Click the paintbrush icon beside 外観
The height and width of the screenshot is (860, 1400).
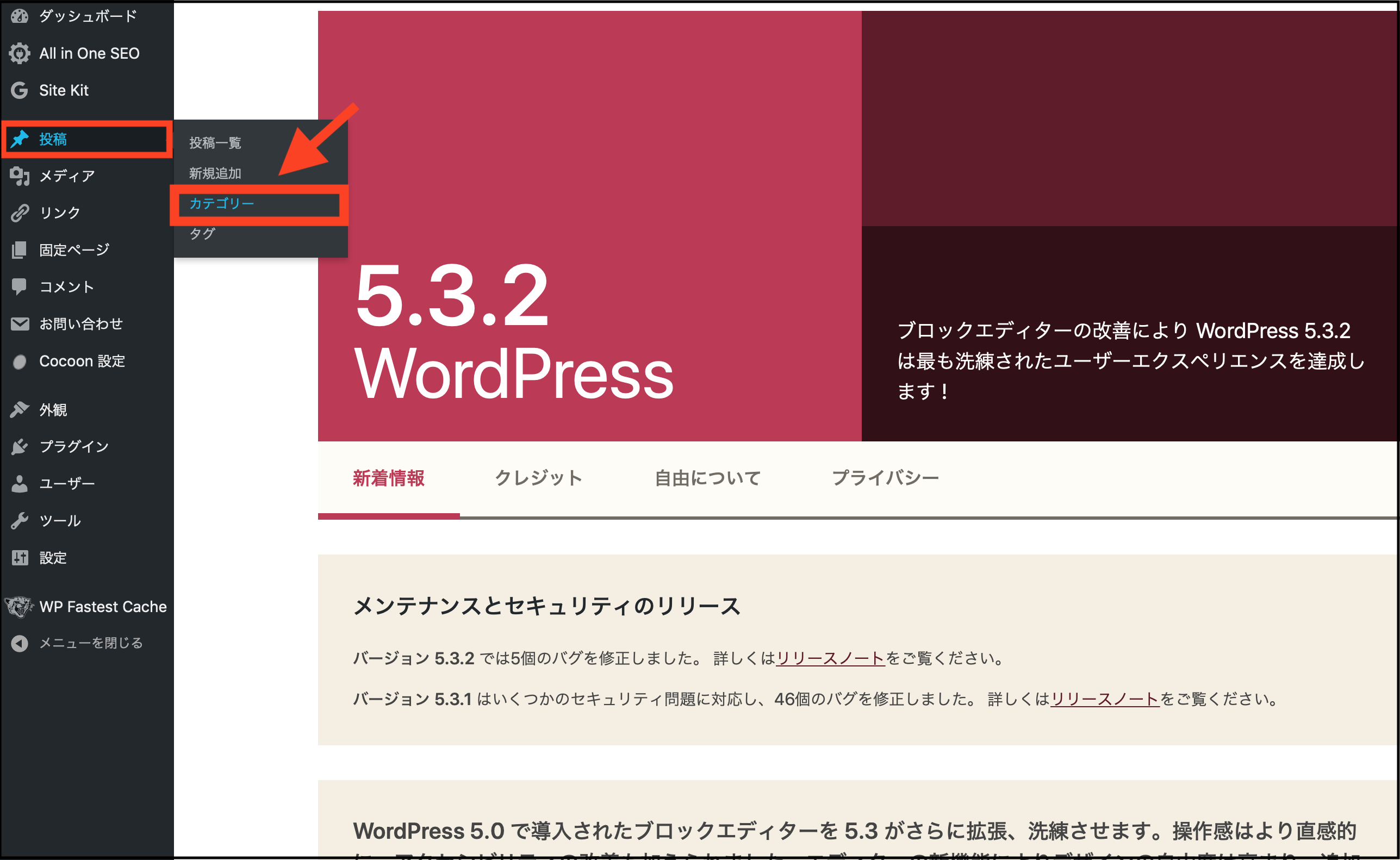point(20,409)
